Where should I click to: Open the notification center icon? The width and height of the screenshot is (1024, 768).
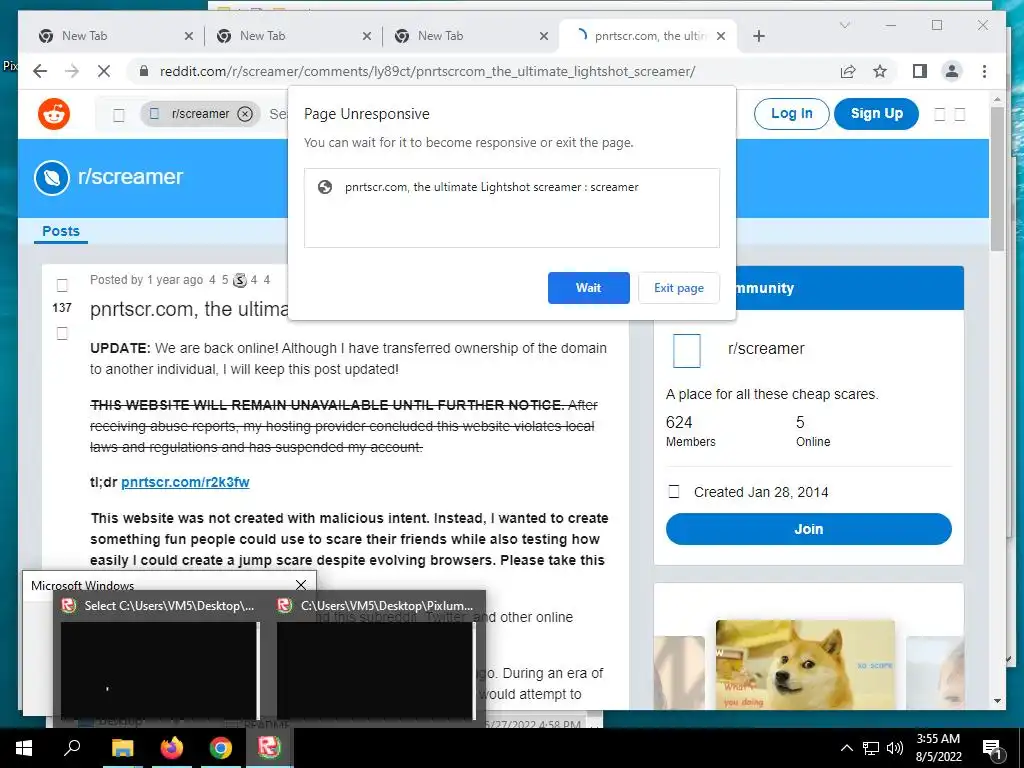pos(992,749)
